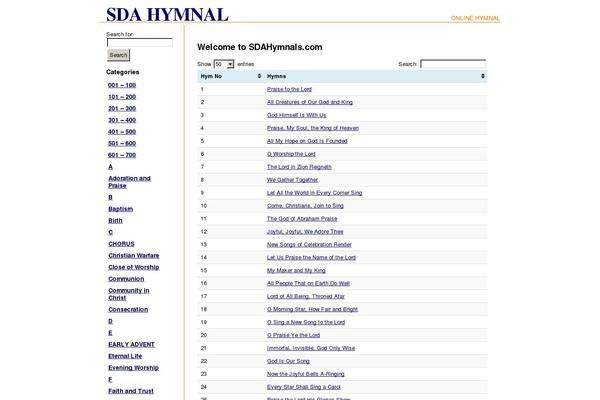Focus the sidebar Search for input field
The height and width of the screenshot is (400, 600).
pos(140,42)
